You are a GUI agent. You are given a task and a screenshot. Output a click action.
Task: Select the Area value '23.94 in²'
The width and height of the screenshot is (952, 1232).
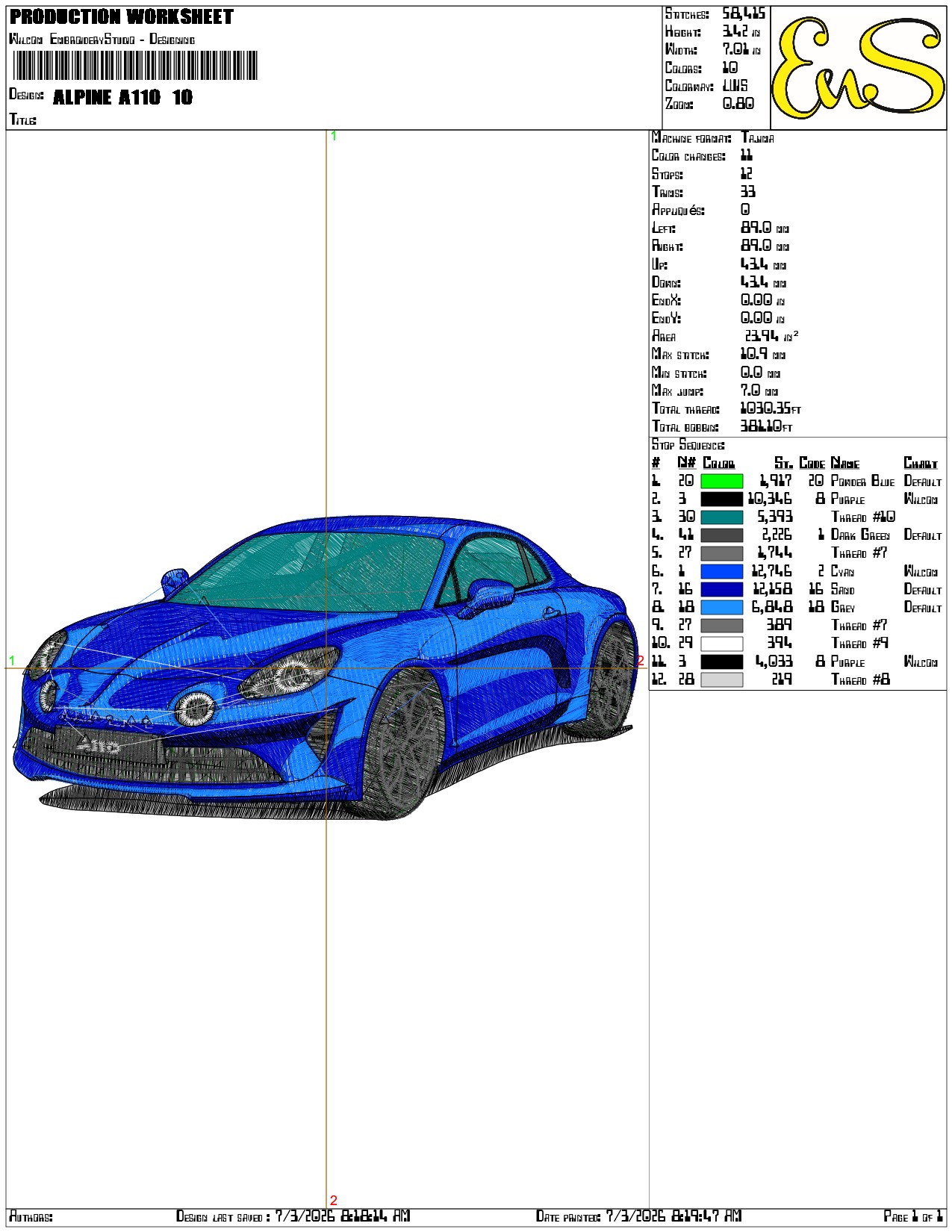click(x=771, y=336)
